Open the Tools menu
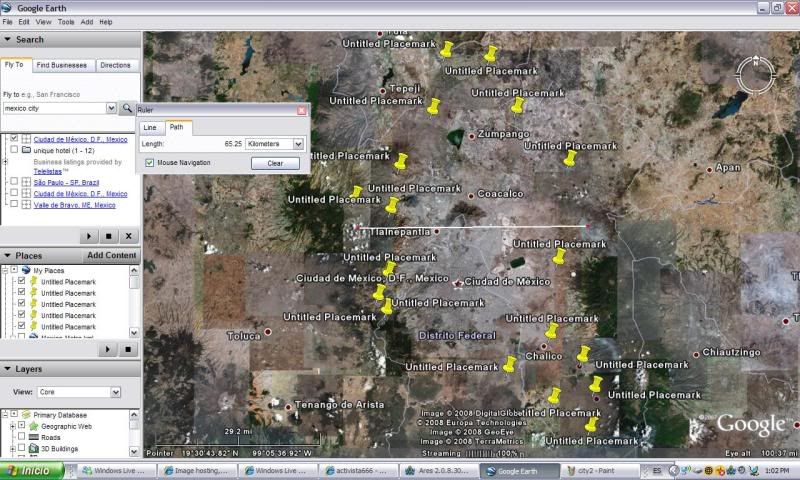The image size is (800, 480). [x=66, y=21]
